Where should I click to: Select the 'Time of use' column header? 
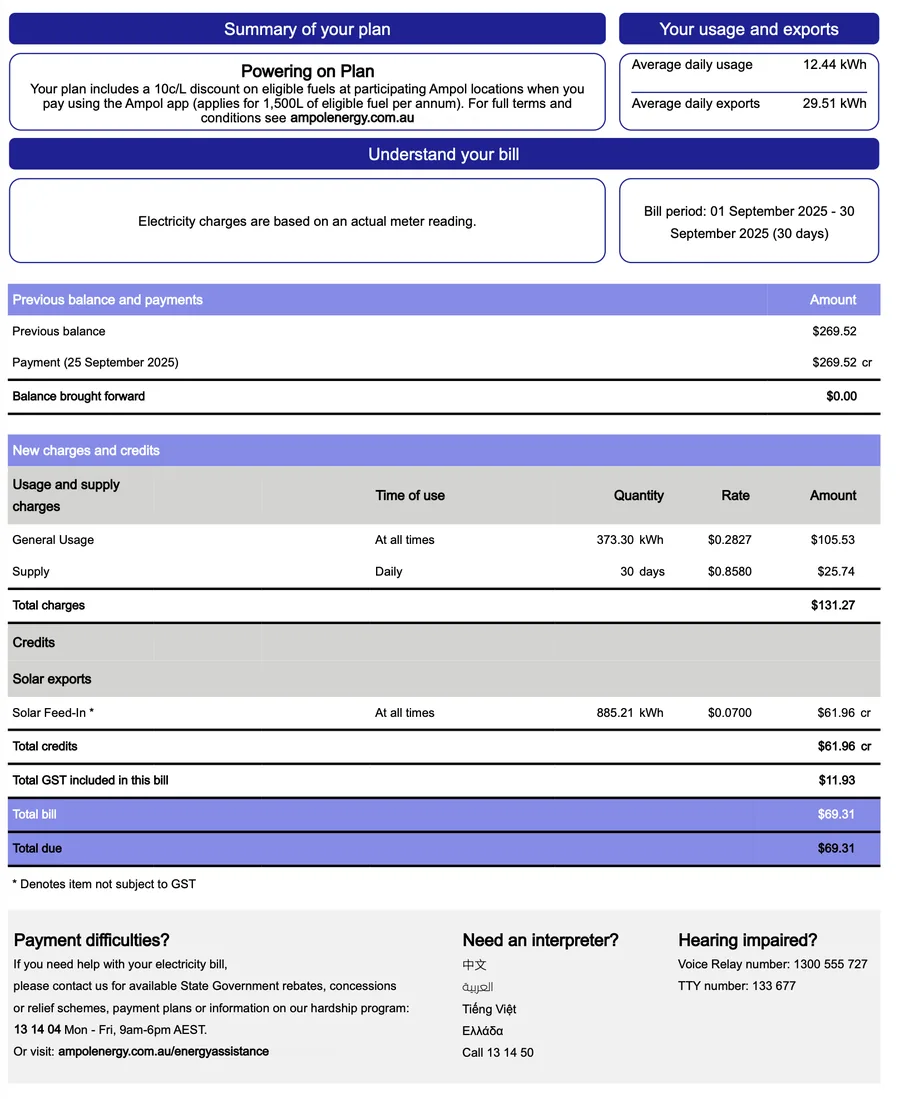click(x=410, y=495)
